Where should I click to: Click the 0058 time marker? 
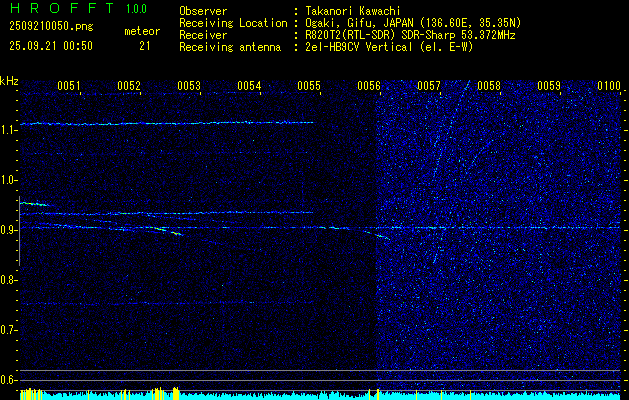pos(489,85)
